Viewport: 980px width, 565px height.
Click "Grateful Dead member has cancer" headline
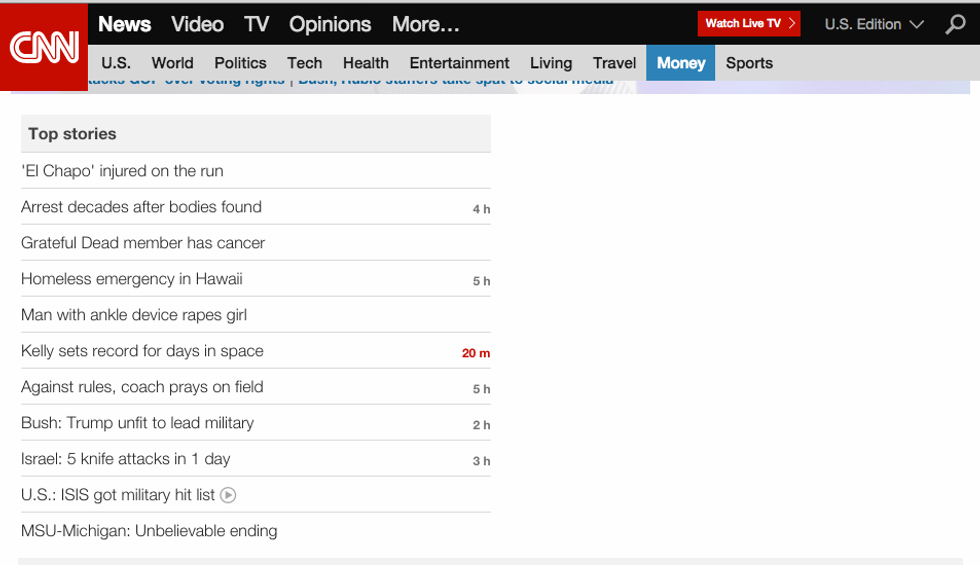coord(143,243)
